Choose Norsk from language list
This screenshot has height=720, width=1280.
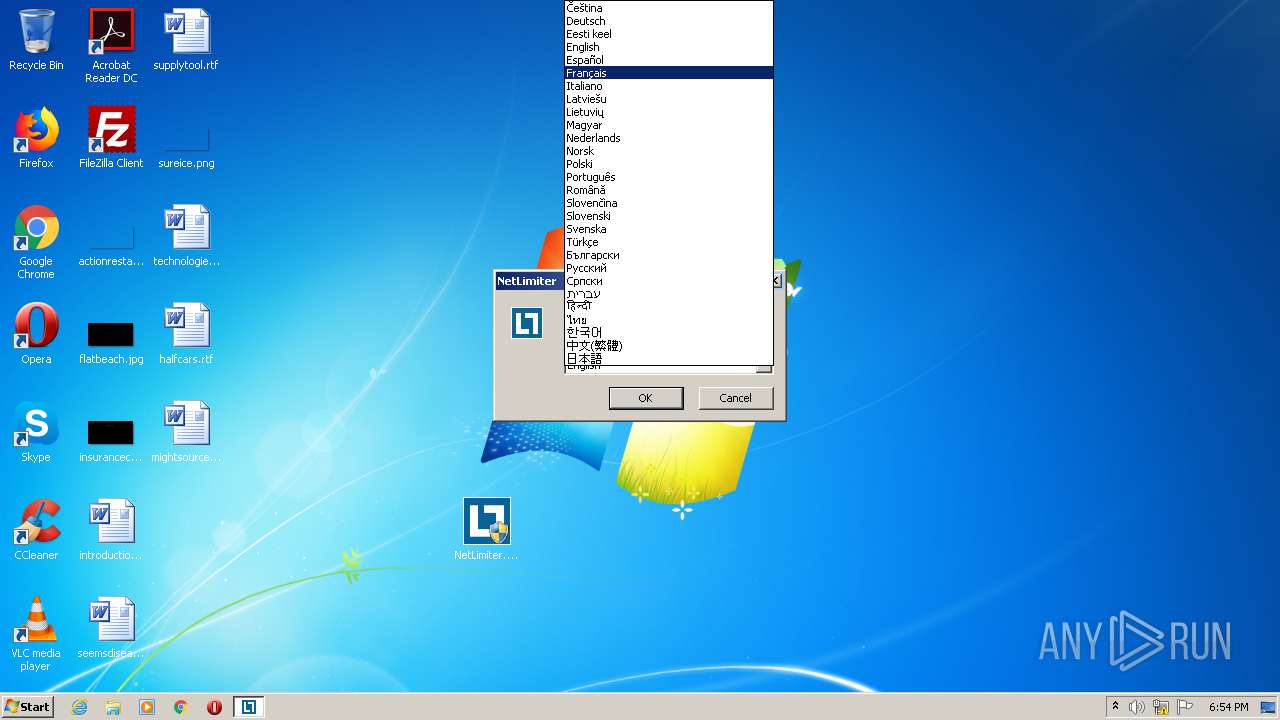pos(669,151)
